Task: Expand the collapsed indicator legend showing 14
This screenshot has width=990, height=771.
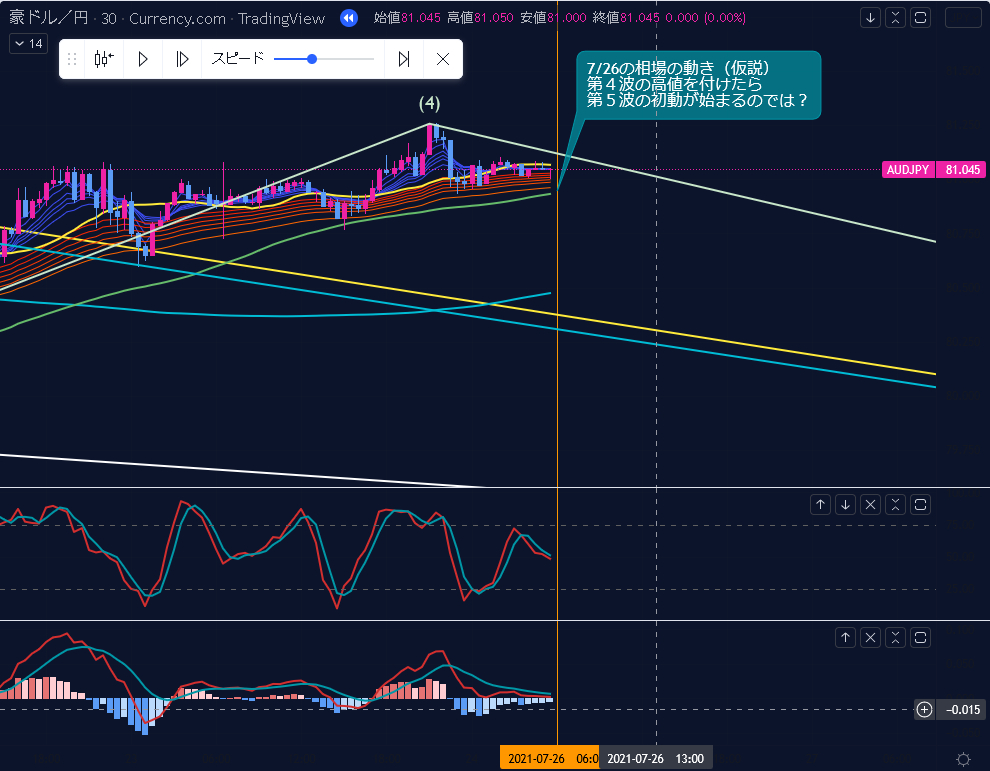Action: click(x=27, y=43)
